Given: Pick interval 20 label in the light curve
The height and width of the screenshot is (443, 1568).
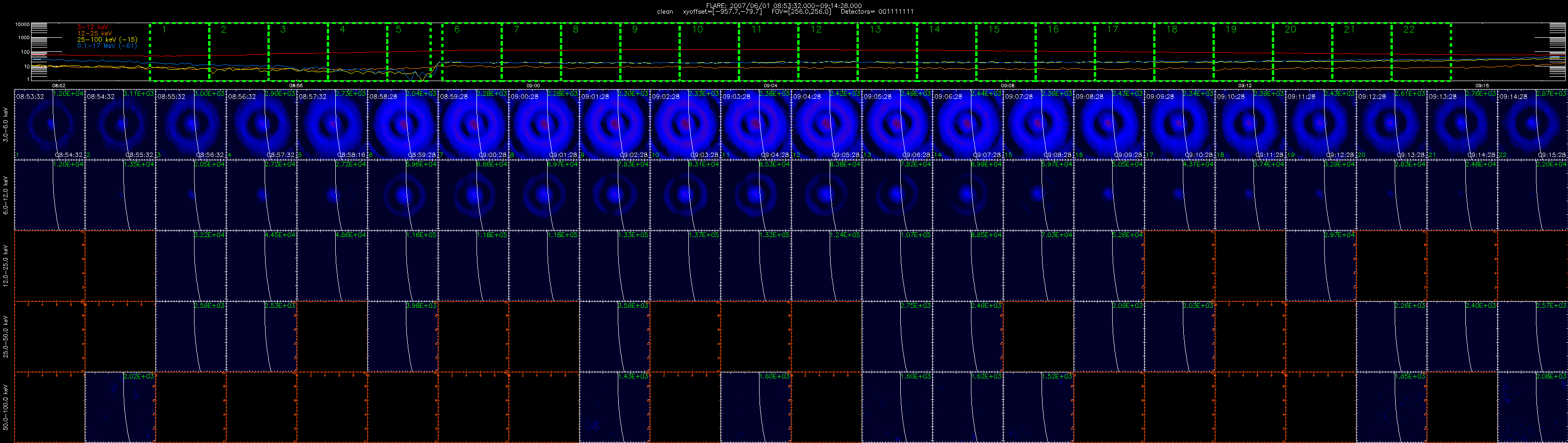Looking at the screenshot, I should pos(1291,29).
